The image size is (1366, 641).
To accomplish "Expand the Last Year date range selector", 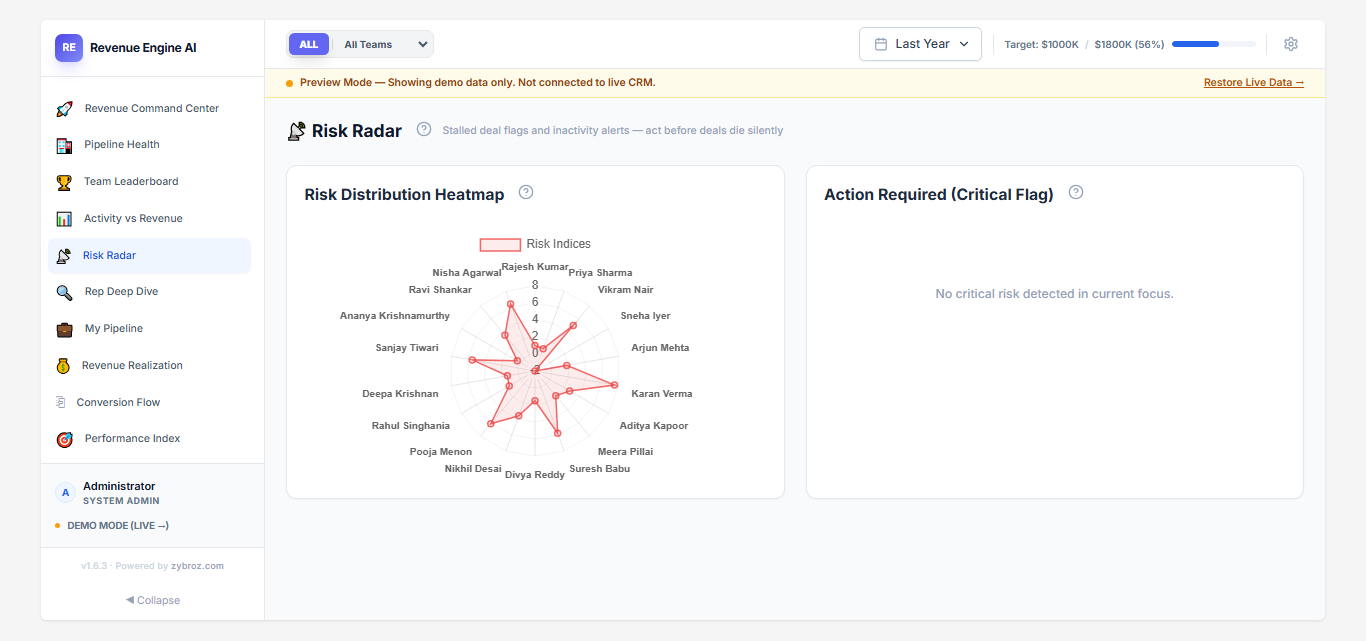I will click(919, 44).
